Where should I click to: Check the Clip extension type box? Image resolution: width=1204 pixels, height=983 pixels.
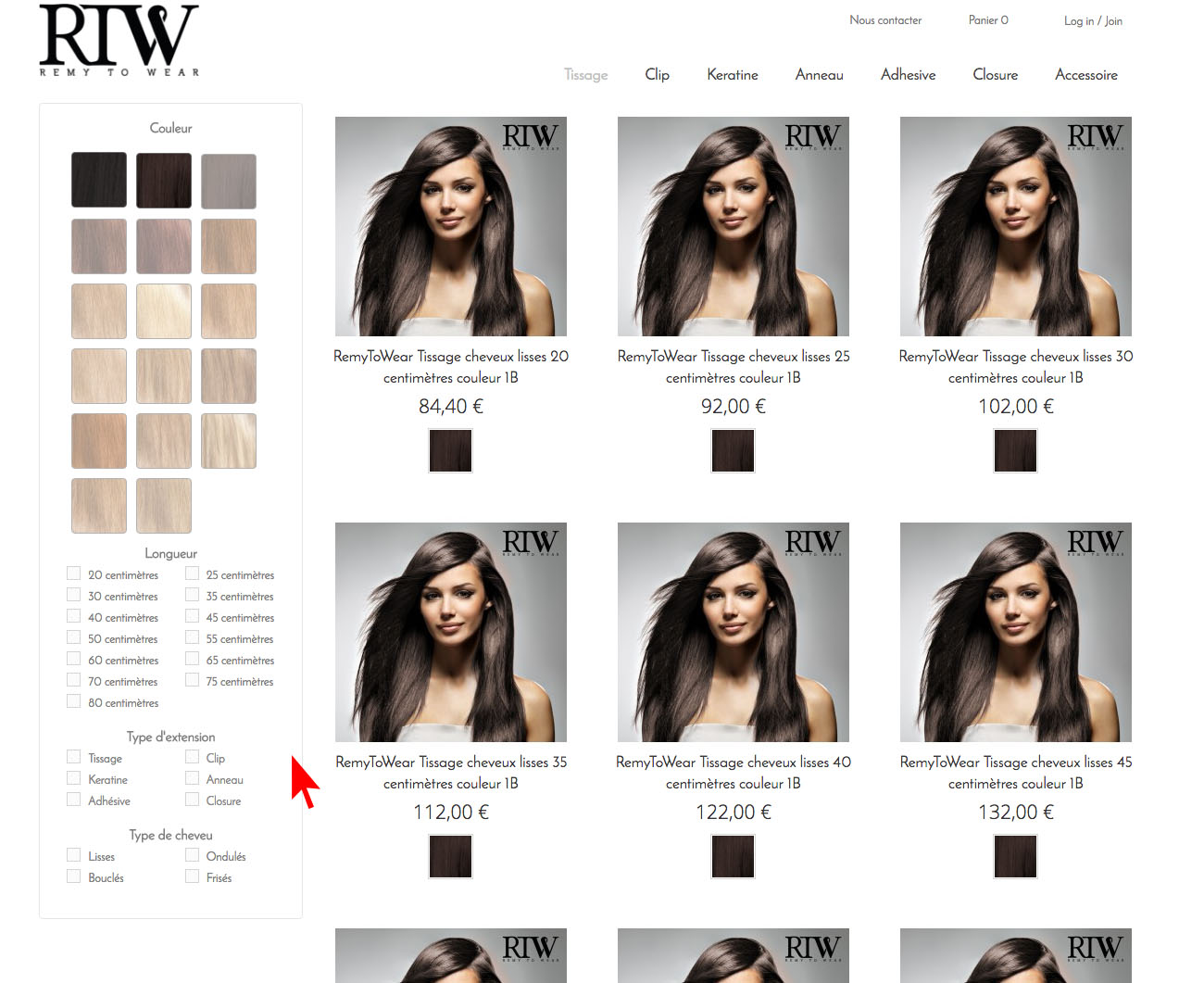(192, 757)
